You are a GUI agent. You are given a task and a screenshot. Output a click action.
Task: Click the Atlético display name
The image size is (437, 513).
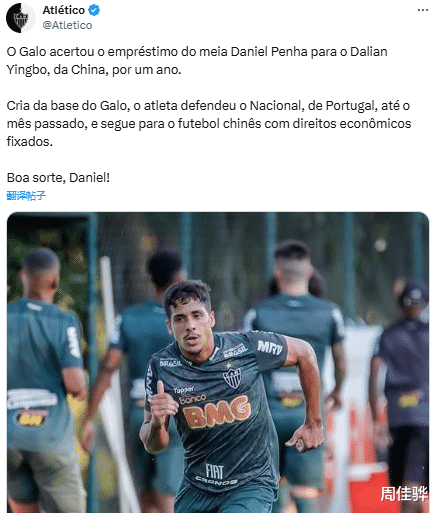click(x=64, y=10)
